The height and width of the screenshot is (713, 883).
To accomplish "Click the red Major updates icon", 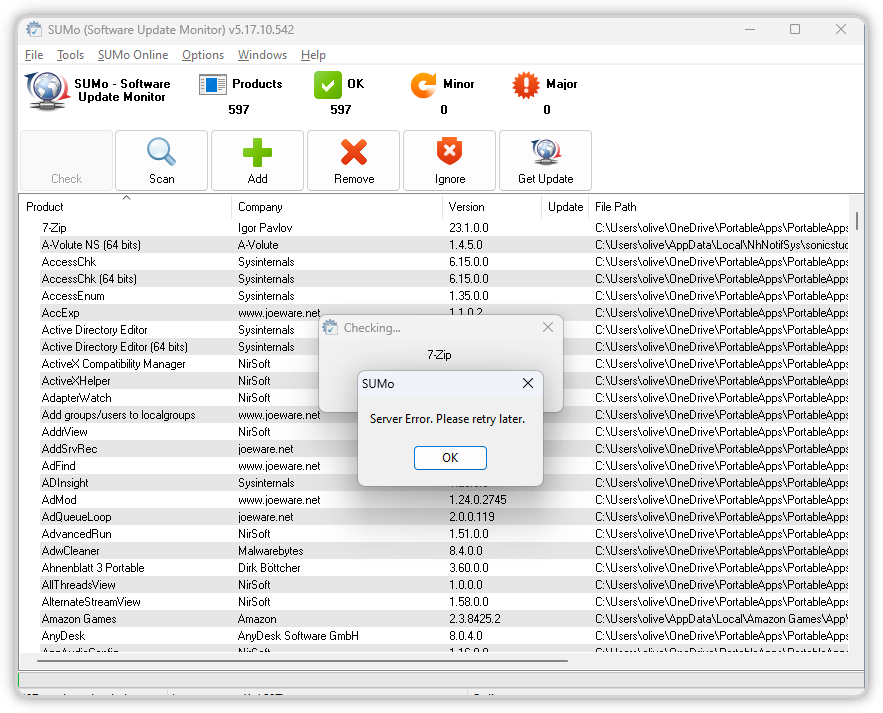I will pyautogui.click(x=525, y=85).
